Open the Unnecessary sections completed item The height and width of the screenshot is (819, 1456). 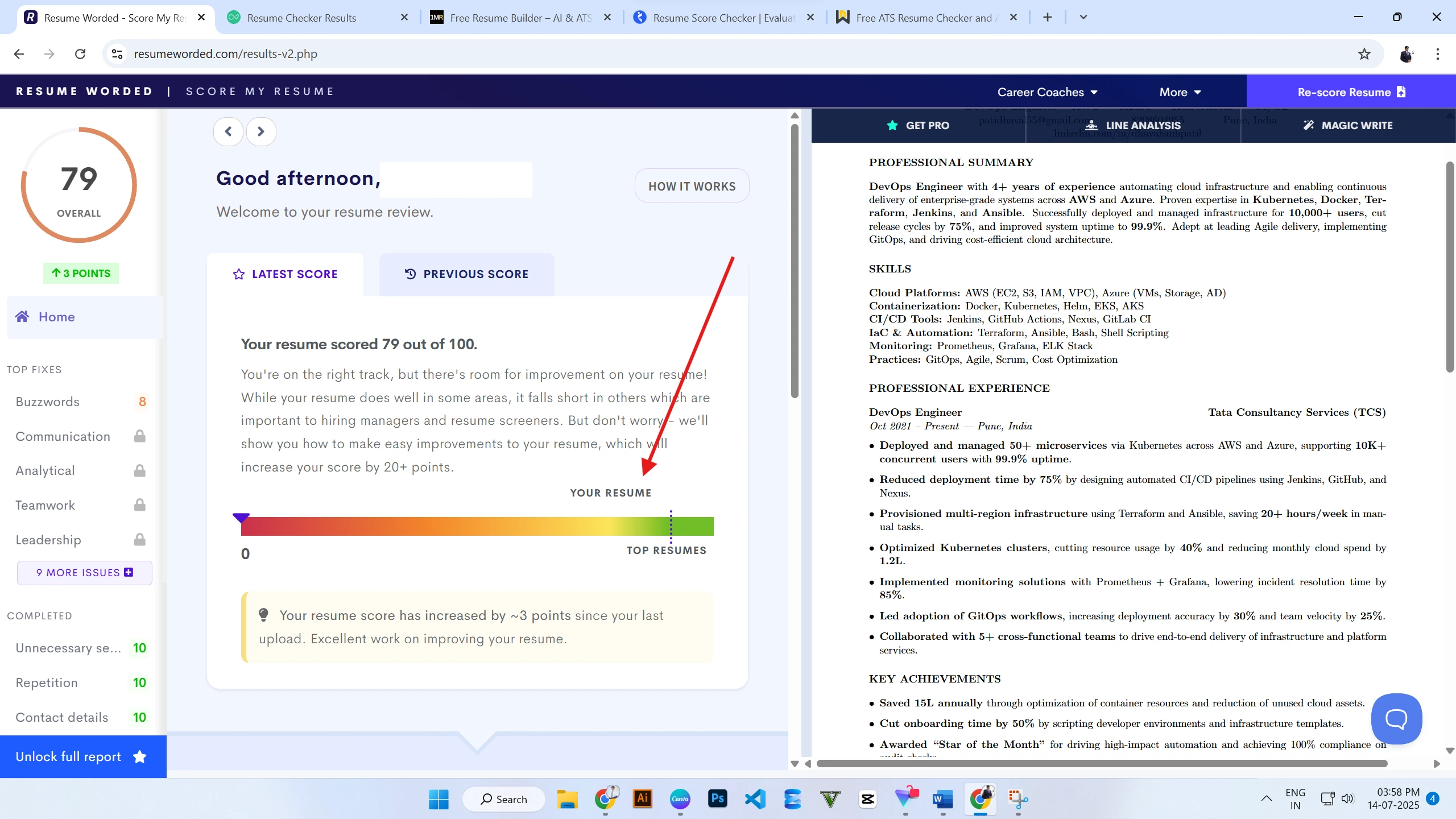(81, 648)
